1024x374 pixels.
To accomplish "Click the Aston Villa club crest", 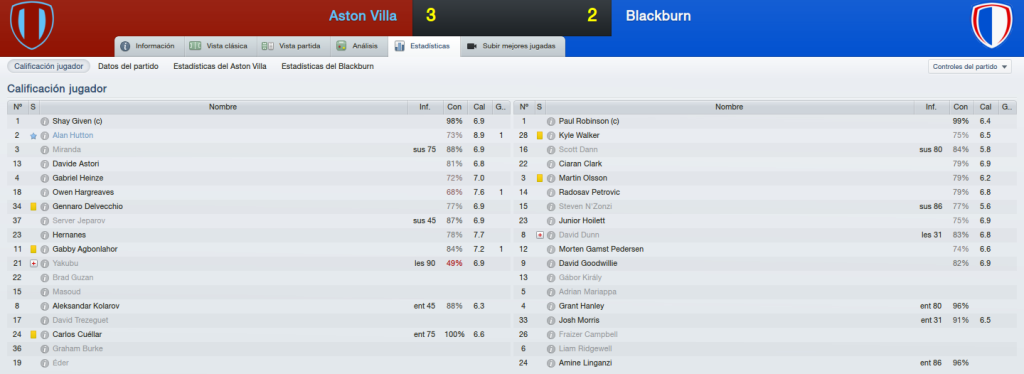I will point(31,25).
